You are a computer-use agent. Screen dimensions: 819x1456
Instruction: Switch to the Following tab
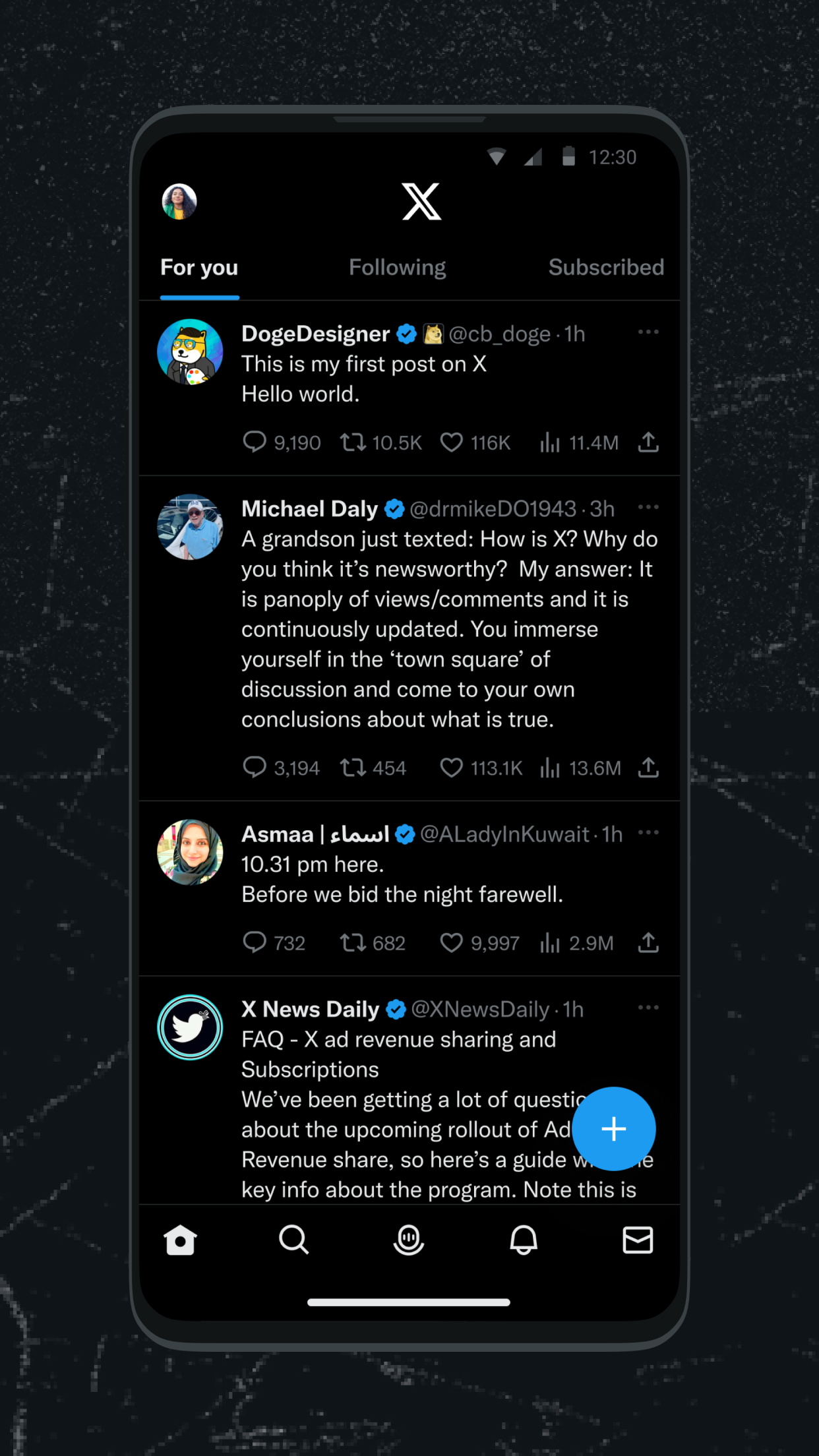click(x=397, y=268)
